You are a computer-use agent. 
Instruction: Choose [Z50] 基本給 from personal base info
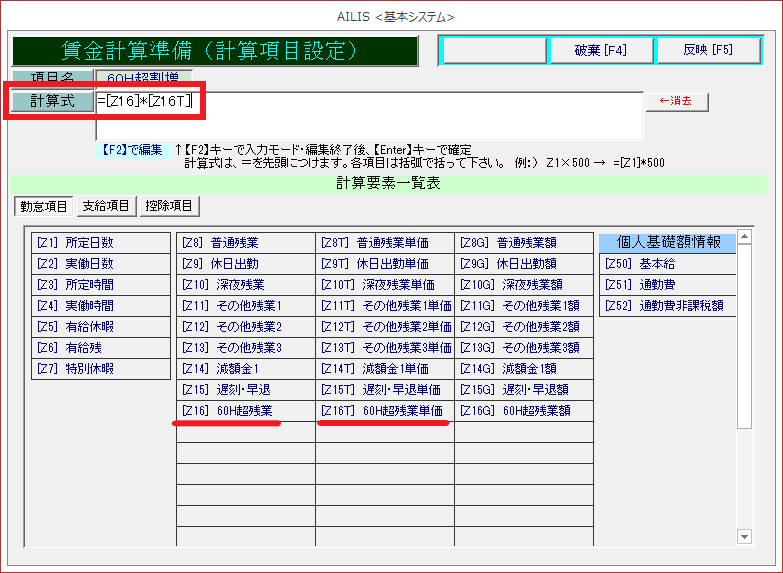click(x=667, y=264)
